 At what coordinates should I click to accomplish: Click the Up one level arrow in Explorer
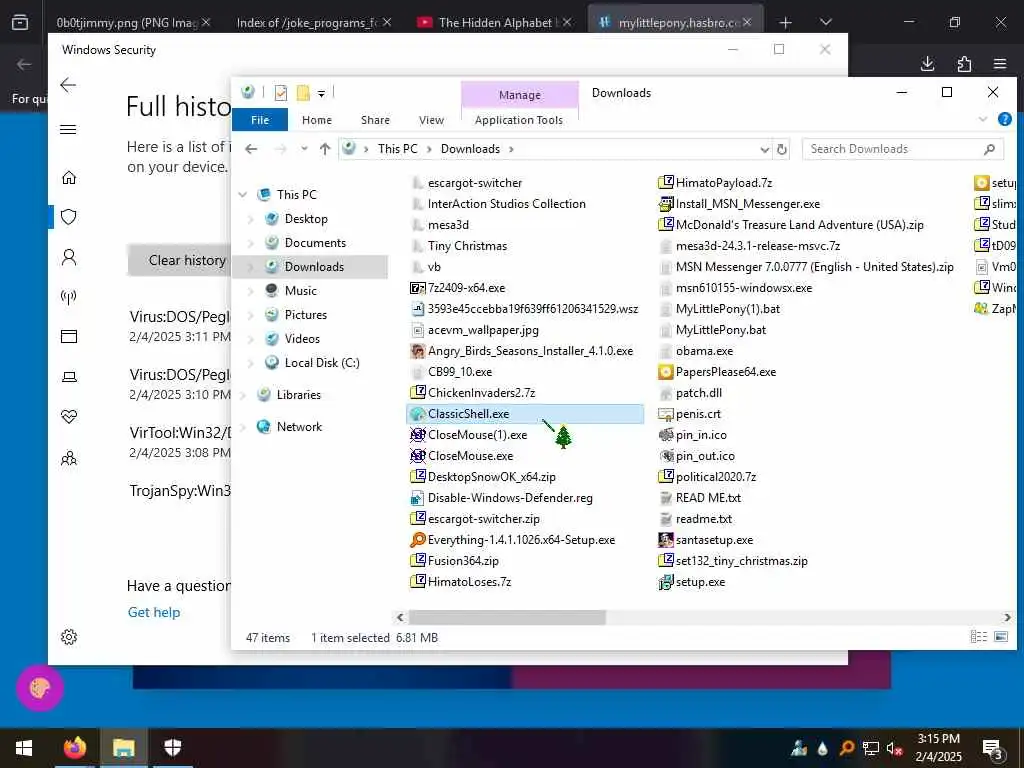pos(325,149)
